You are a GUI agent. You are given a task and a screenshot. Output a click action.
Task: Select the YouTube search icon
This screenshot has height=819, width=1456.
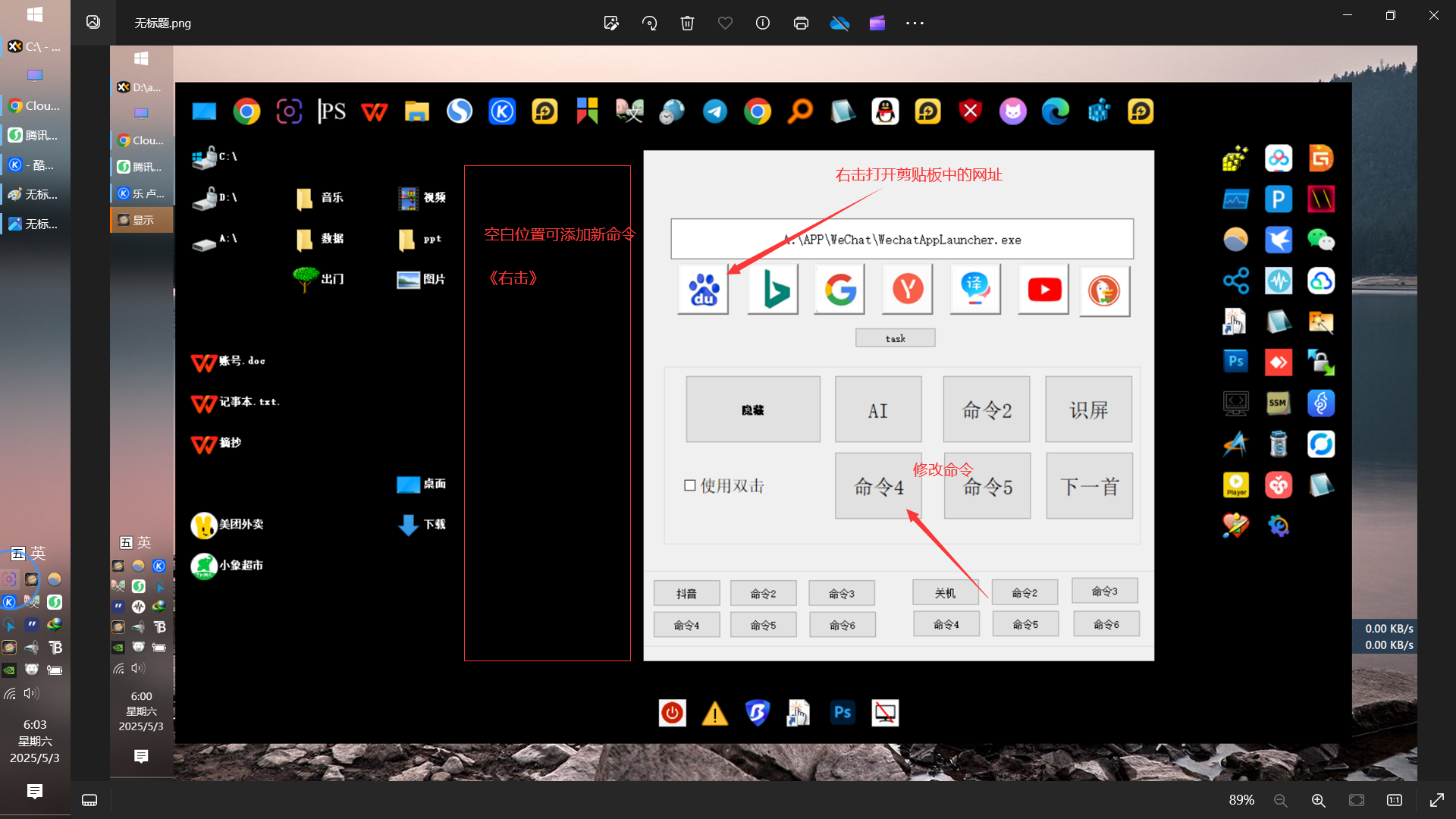coord(1043,290)
